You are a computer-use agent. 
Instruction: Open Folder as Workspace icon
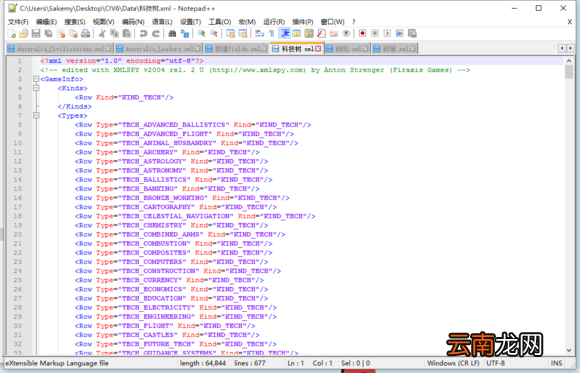[x=334, y=34]
